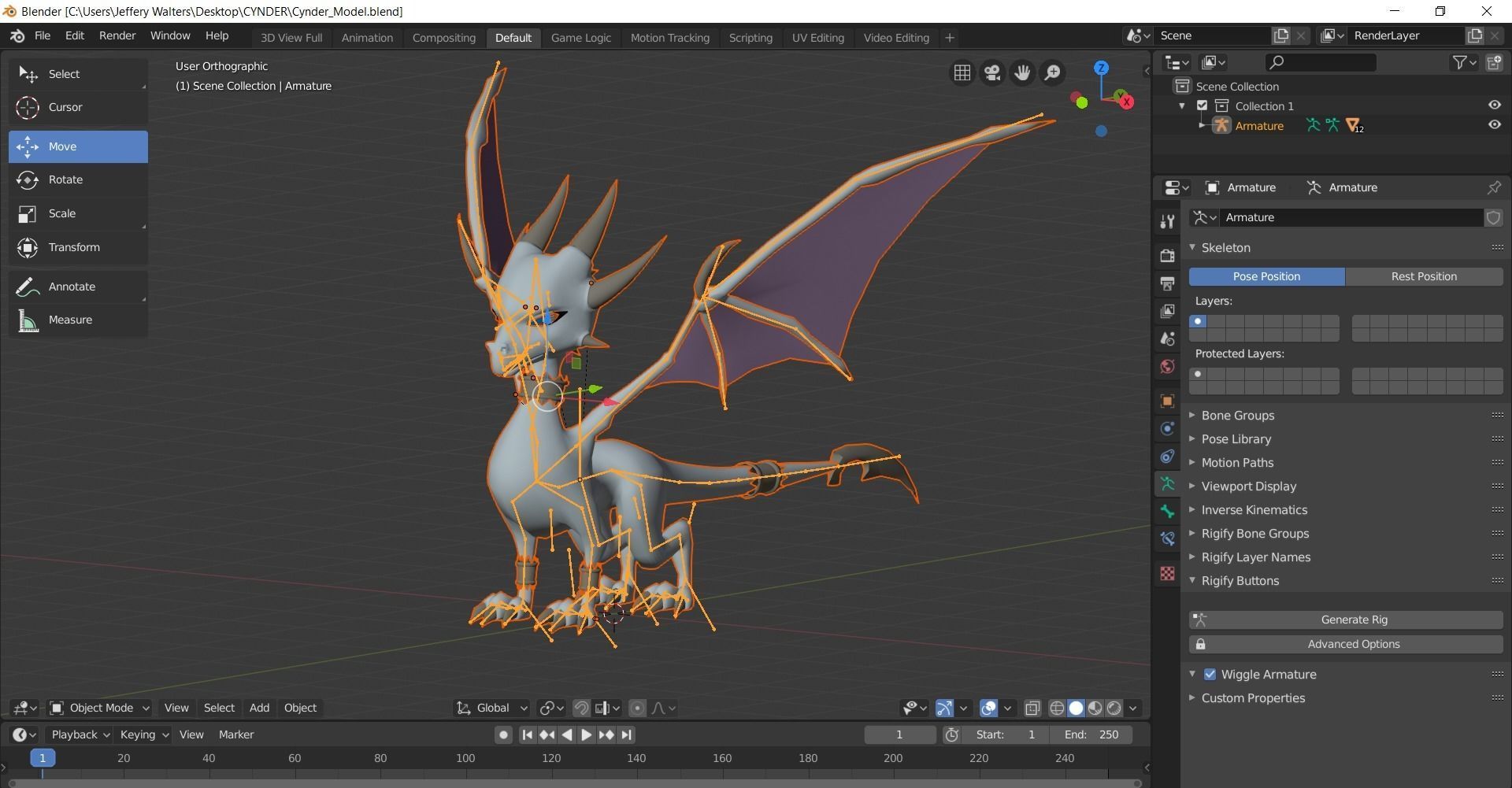Open Physics properties tab
Image resolution: width=1512 pixels, height=788 pixels.
(1167, 428)
